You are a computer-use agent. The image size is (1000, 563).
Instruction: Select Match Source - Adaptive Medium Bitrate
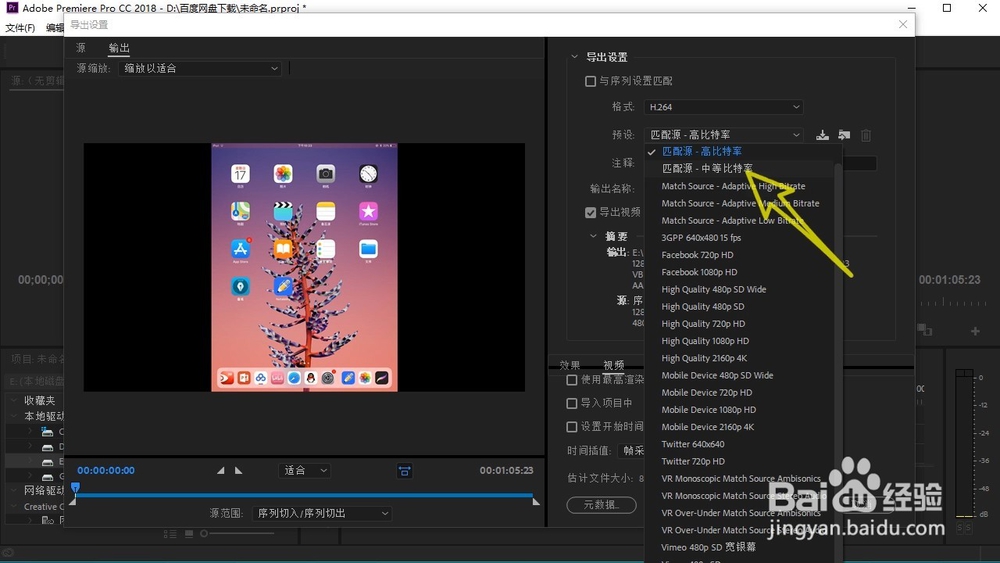point(739,203)
